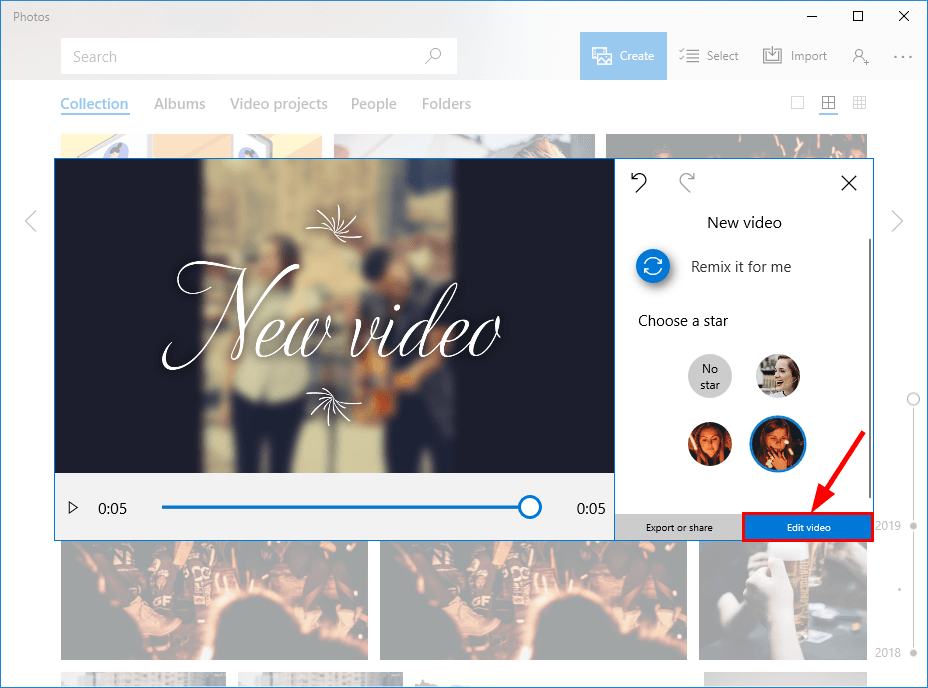The image size is (928, 688).
Task: Jump to 2019 on the timeline
Action: pyautogui.click(x=888, y=526)
